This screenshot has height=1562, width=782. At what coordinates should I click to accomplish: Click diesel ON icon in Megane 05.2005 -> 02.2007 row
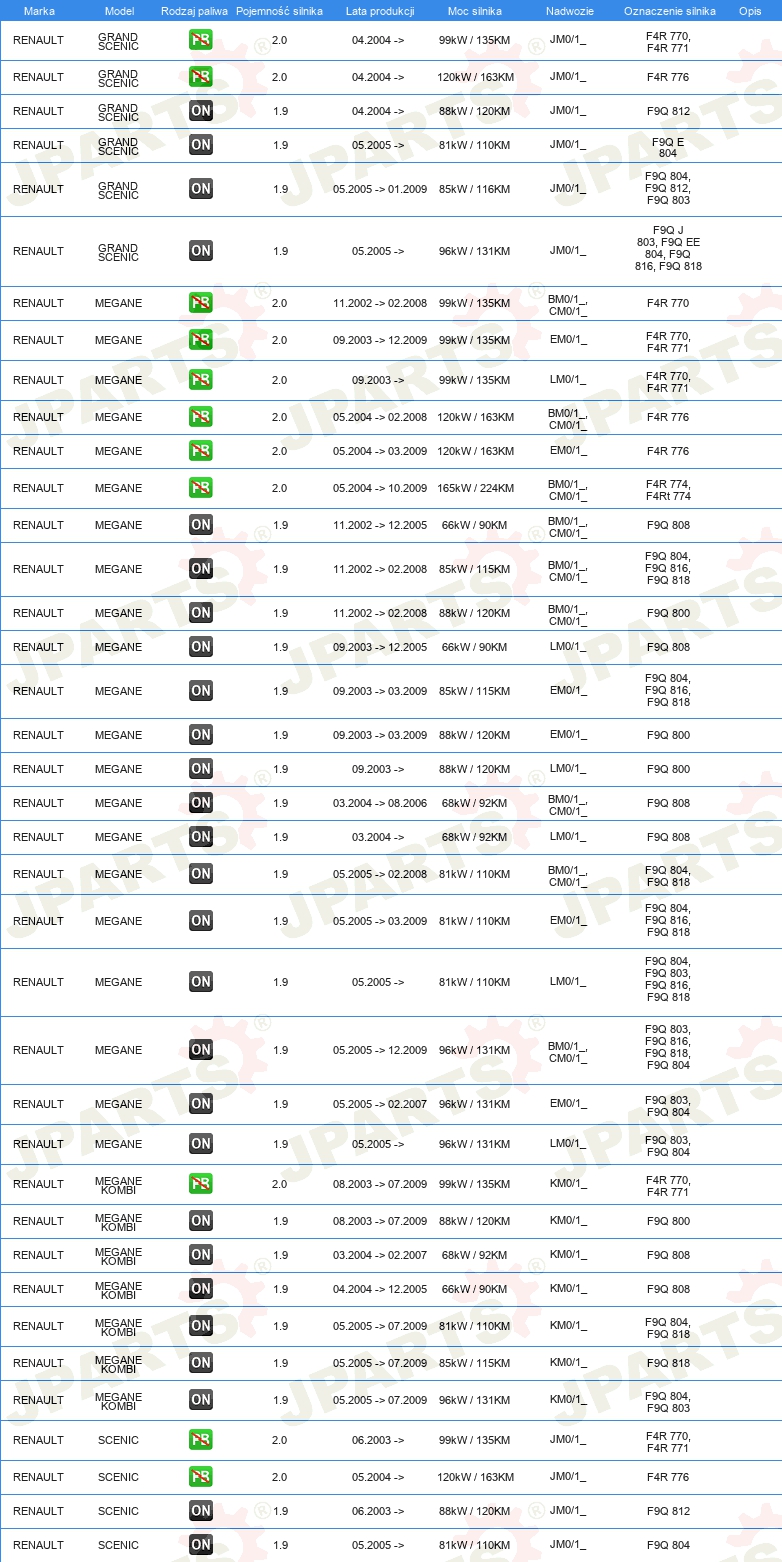click(201, 1104)
